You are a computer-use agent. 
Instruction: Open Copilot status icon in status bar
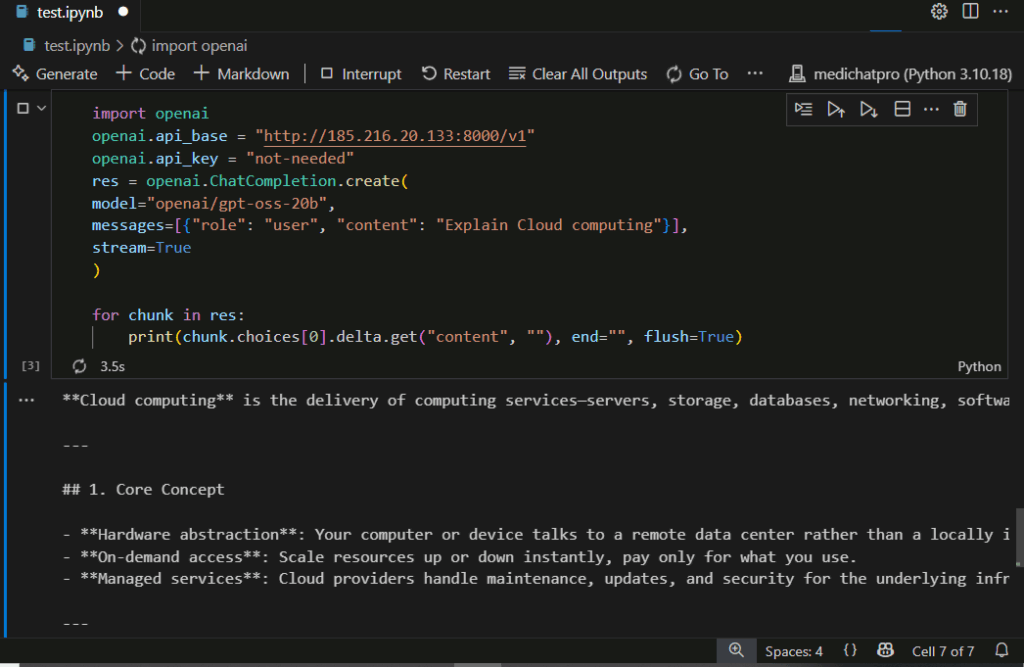click(x=884, y=650)
